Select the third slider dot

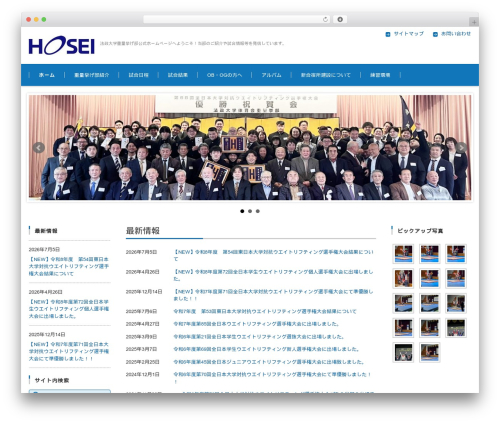pos(258,211)
